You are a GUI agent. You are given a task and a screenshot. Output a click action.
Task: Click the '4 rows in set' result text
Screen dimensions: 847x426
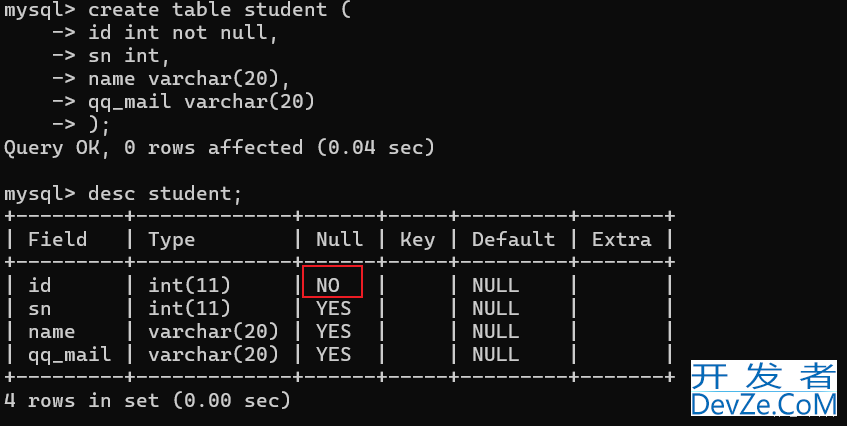[x=147, y=400]
